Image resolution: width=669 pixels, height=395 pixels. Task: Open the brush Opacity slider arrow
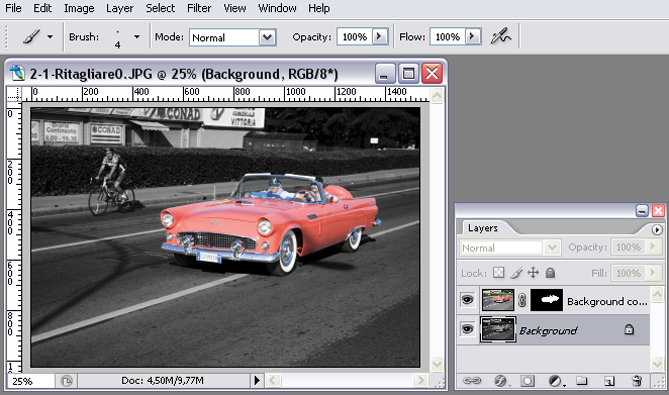pyautogui.click(x=379, y=37)
